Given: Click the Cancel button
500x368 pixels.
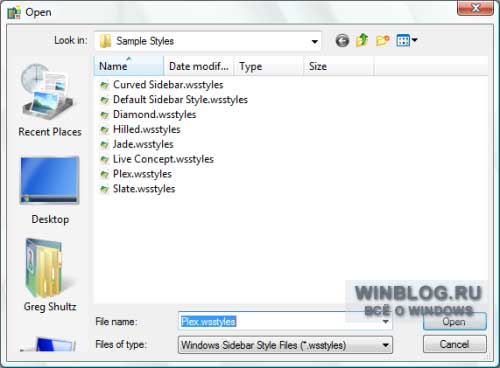Looking at the screenshot, I should [455, 344].
